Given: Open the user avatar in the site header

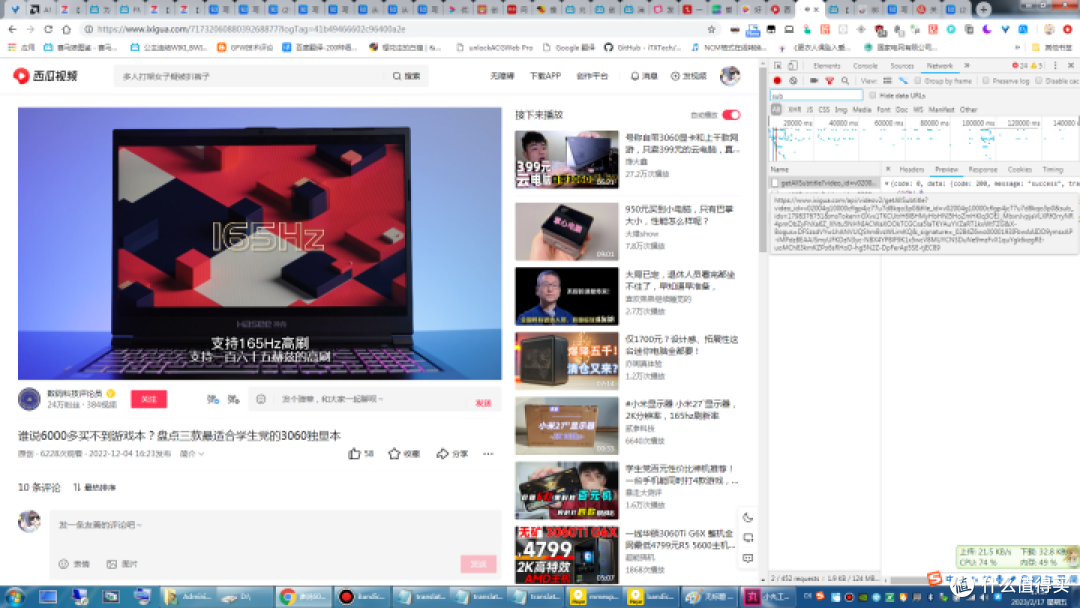Looking at the screenshot, I should coord(729,76).
